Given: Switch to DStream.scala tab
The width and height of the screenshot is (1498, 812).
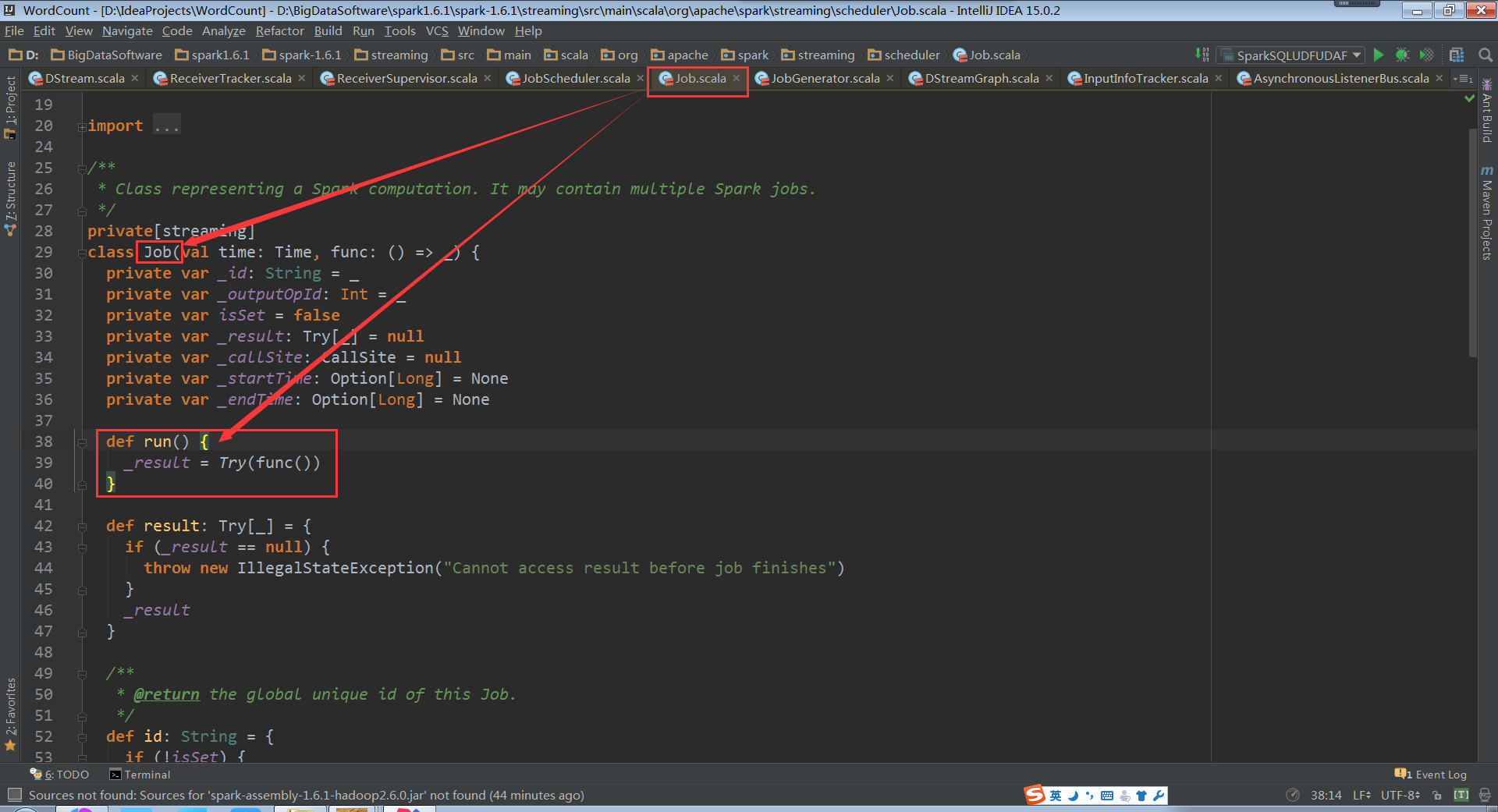Looking at the screenshot, I should click(84, 78).
